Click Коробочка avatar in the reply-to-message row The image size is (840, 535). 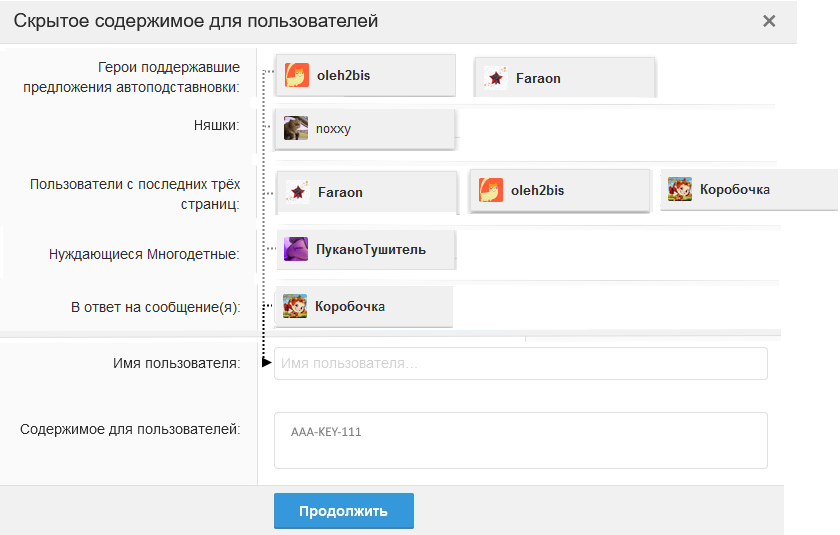[295, 306]
